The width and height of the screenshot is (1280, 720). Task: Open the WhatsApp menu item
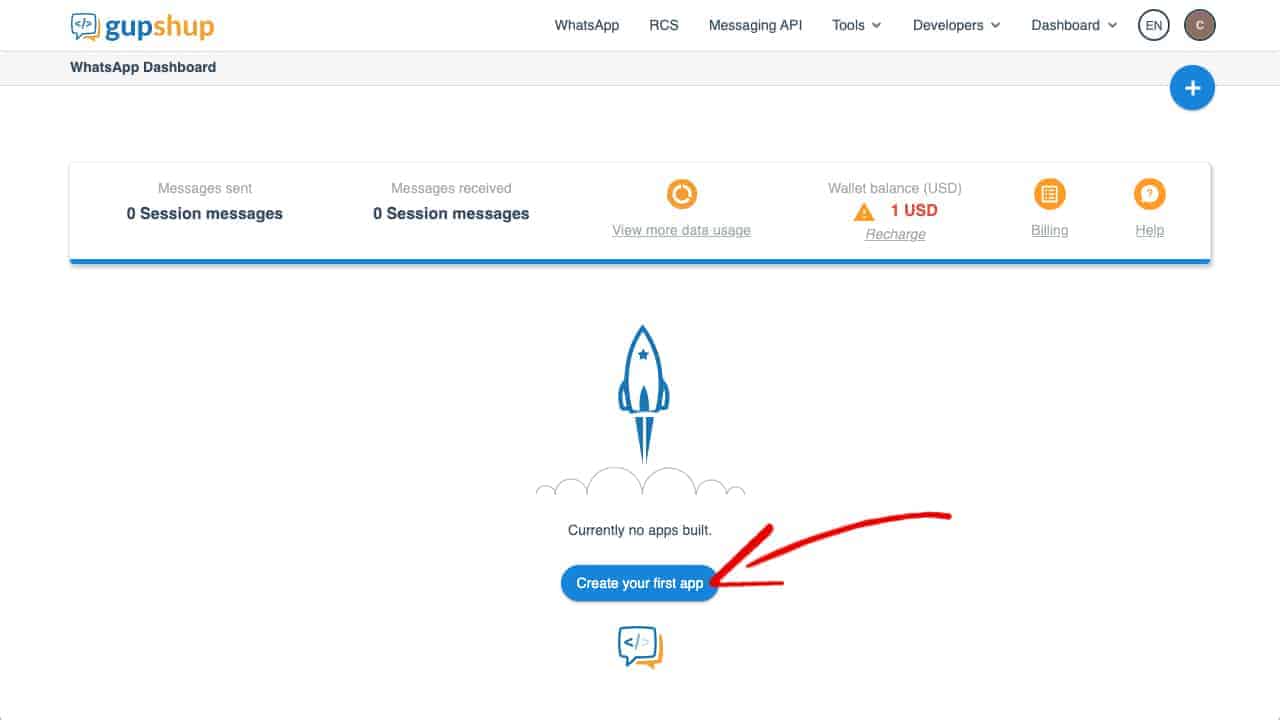tap(587, 26)
